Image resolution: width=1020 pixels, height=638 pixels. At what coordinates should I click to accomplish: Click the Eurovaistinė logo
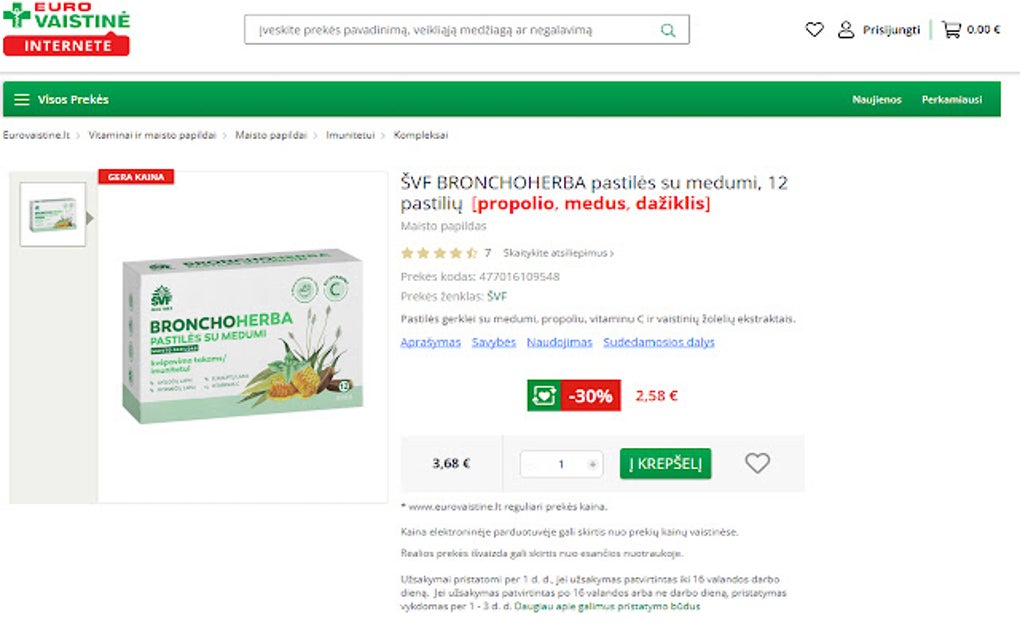tap(66, 29)
